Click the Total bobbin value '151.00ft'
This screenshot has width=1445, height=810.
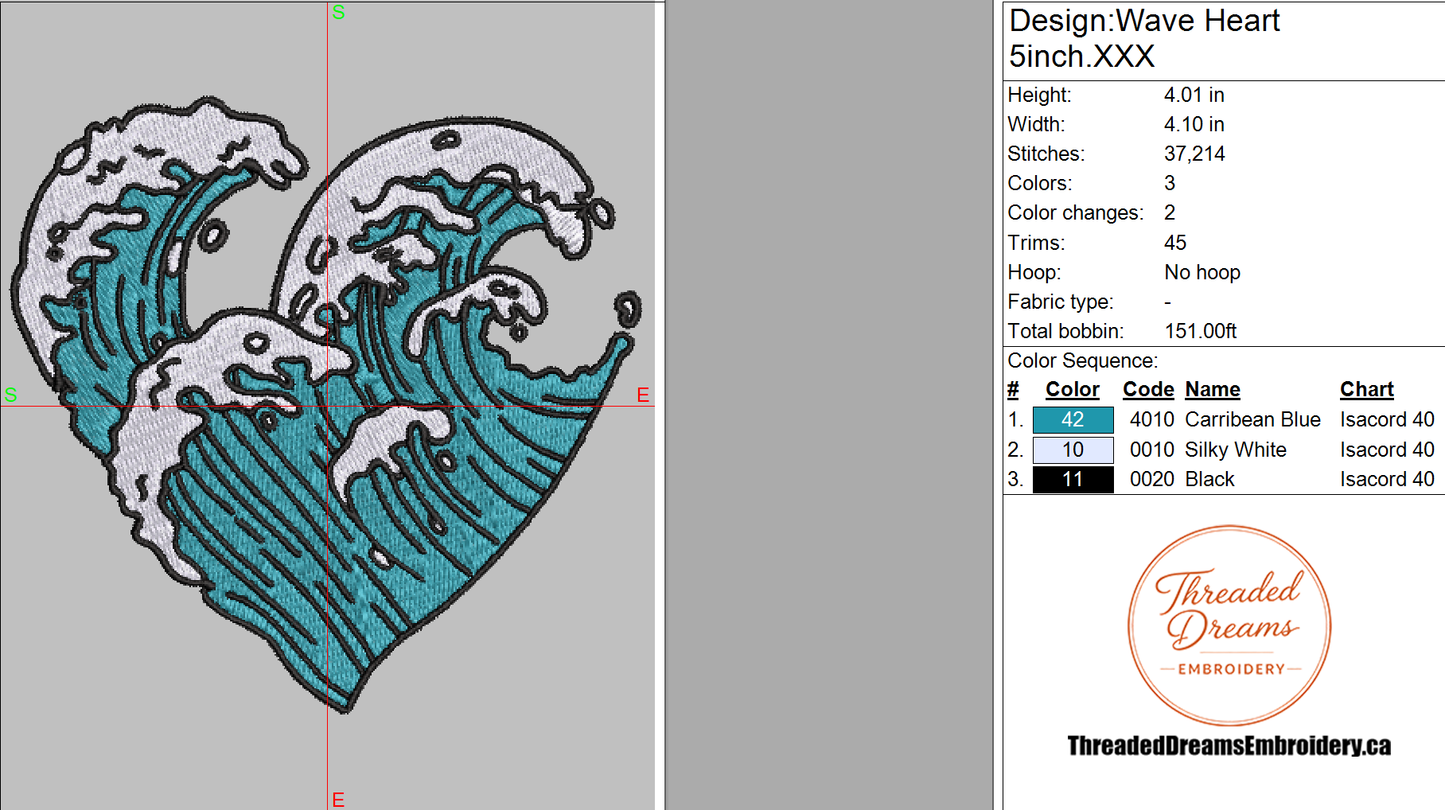pyautogui.click(x=1201, y=331)
